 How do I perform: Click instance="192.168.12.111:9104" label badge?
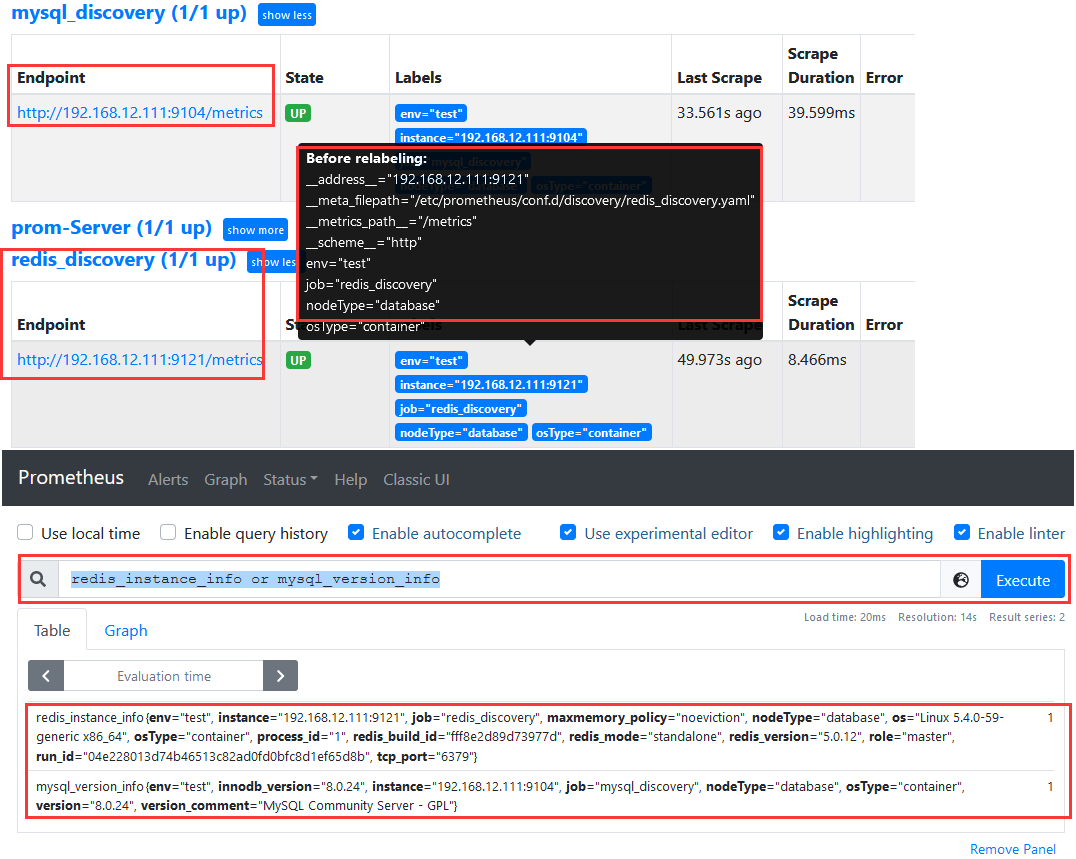491,137
